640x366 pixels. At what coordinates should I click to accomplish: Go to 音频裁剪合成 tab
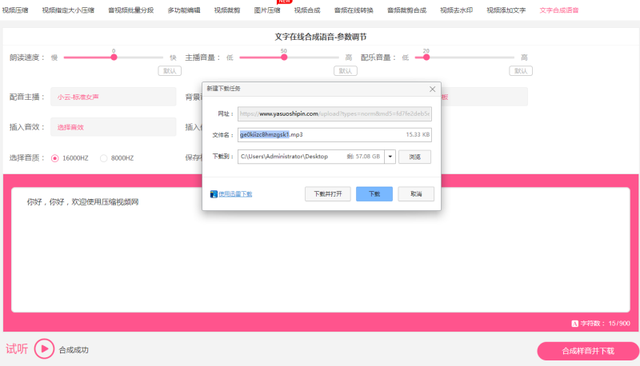point(407,10)
